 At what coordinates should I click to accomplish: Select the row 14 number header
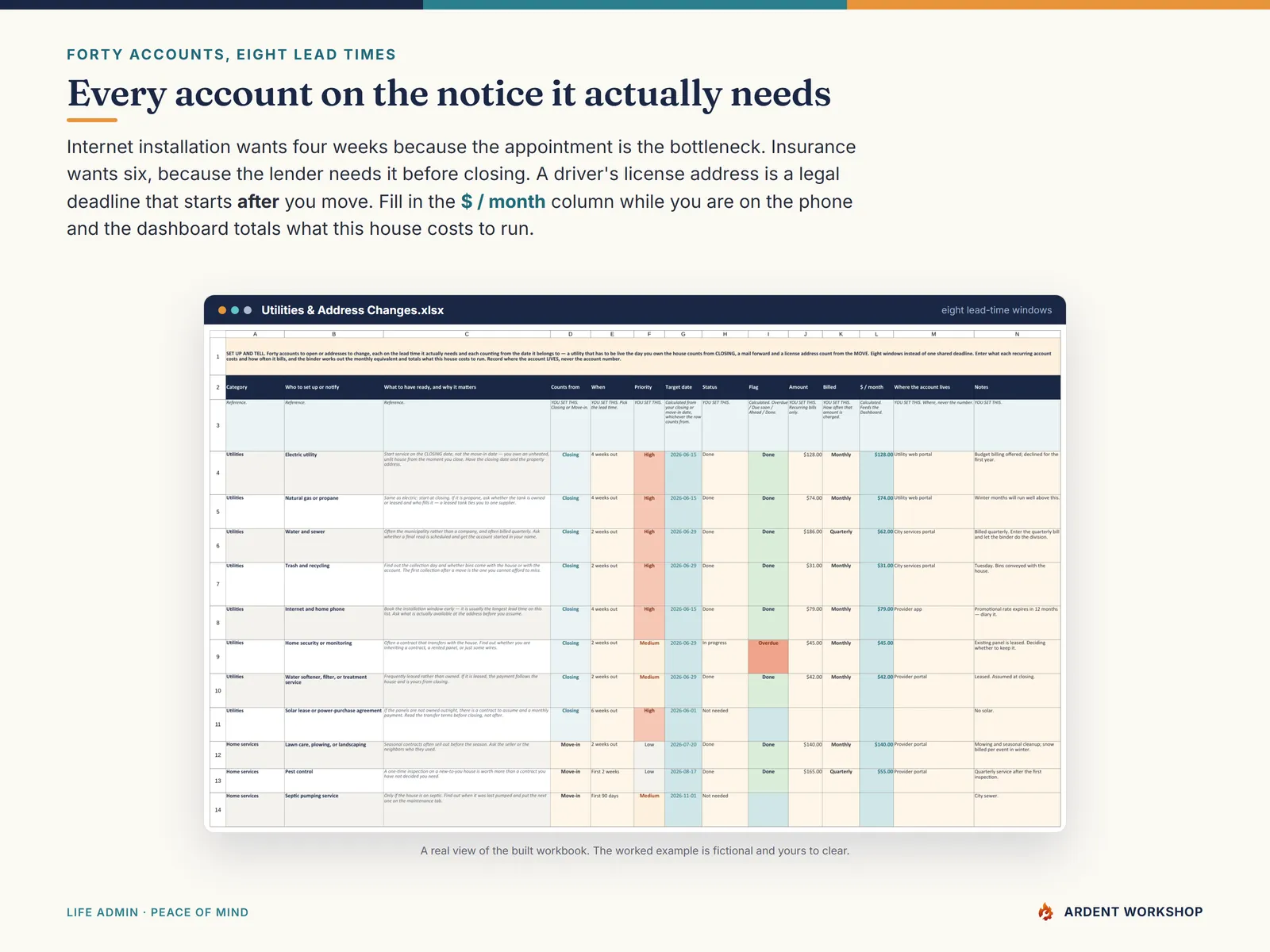pyautogui.click(x=217, y=810)
